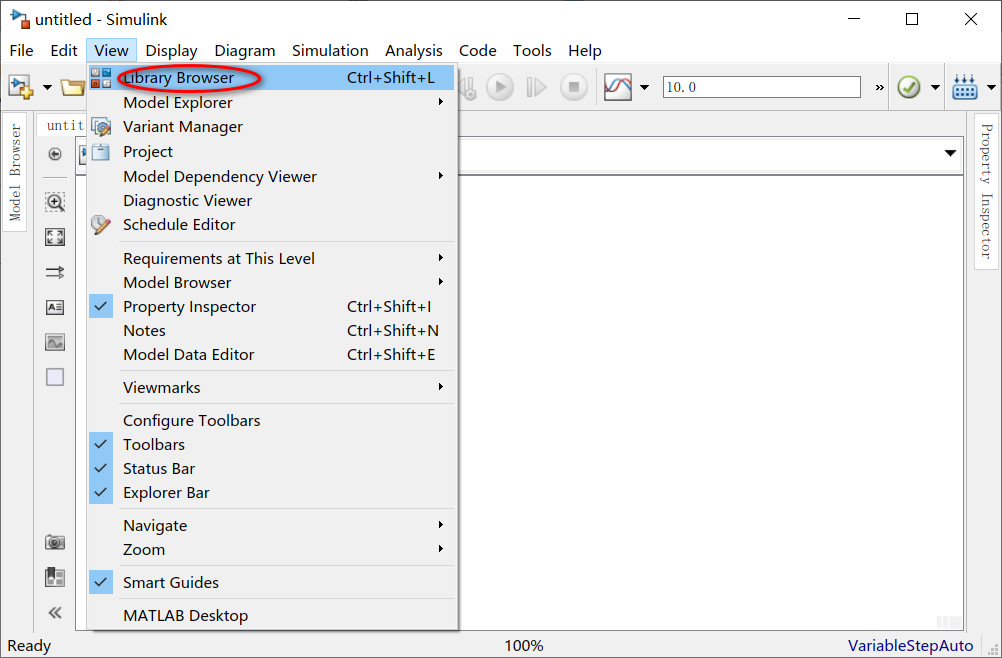Select the Annotation tool in the sidebar

[x=55, y=307]
